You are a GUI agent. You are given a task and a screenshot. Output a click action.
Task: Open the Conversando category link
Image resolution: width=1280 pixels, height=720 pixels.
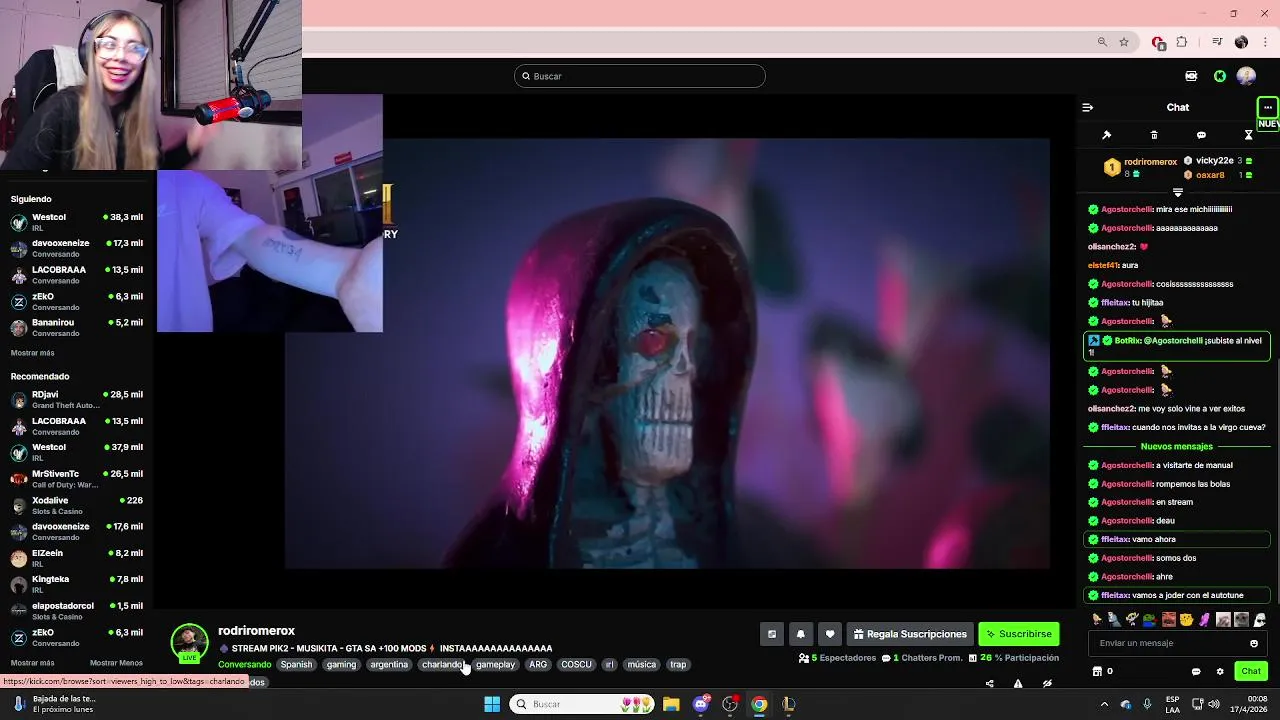coord(244,664)
